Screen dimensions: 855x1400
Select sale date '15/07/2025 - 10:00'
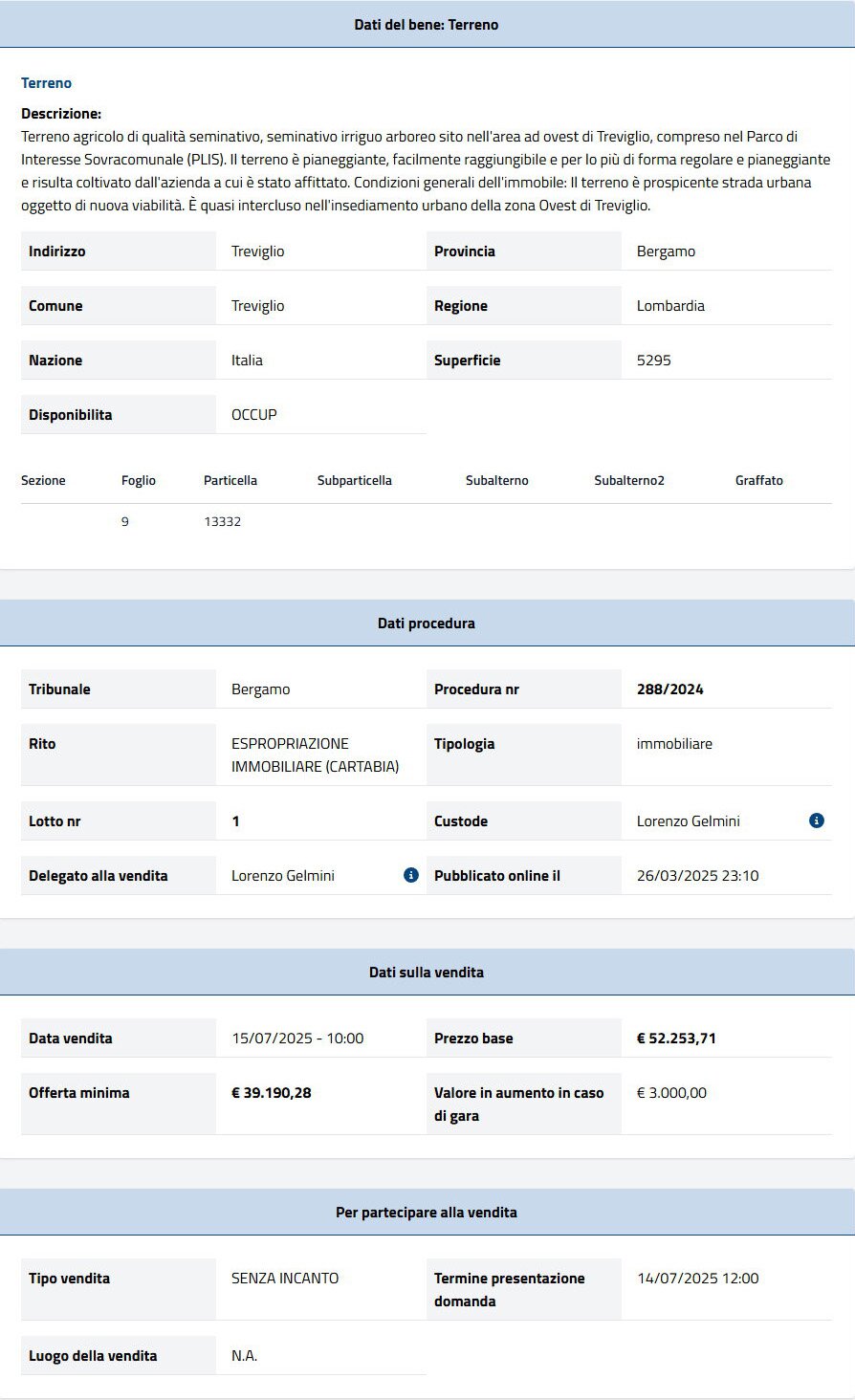pyautogui.click(x=297, y=1039)
